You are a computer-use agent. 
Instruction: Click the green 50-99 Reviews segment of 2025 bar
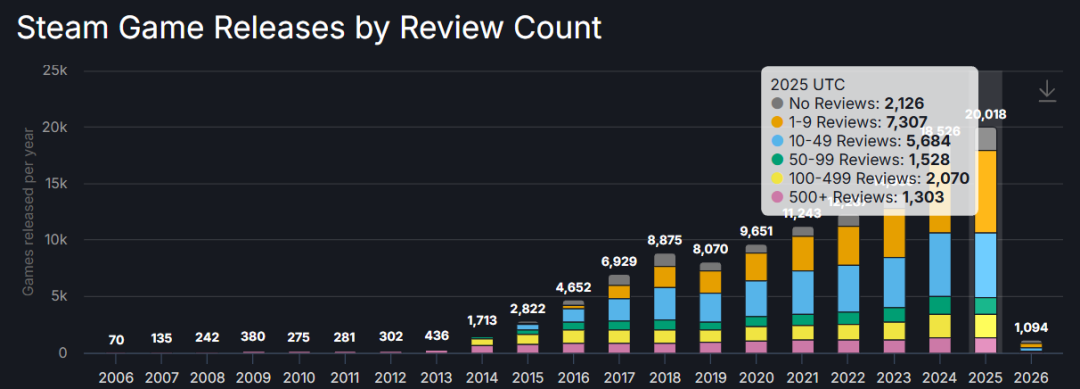986,306
